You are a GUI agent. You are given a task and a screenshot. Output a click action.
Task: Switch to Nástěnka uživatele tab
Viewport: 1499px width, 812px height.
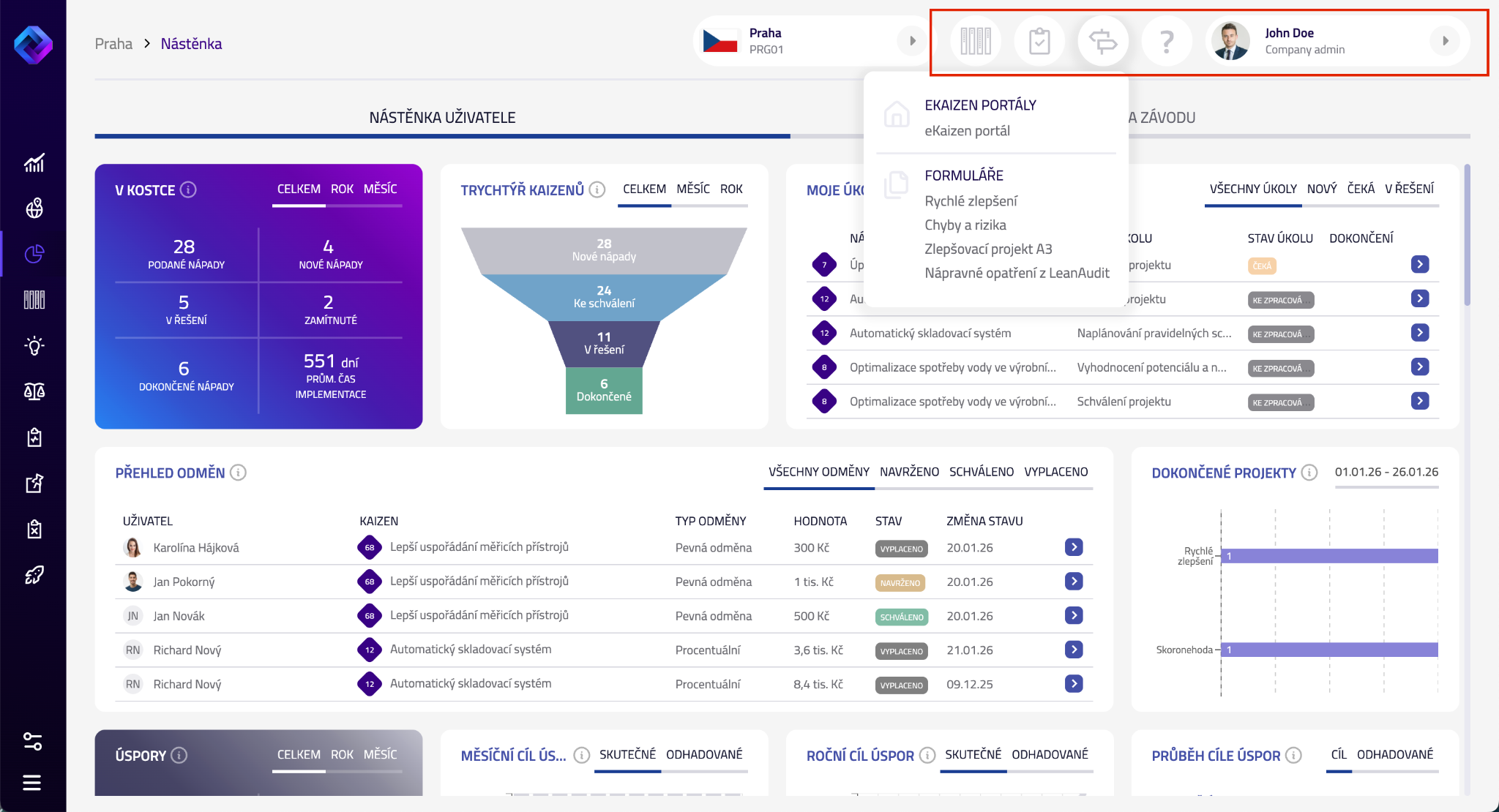tap(442, 118)
